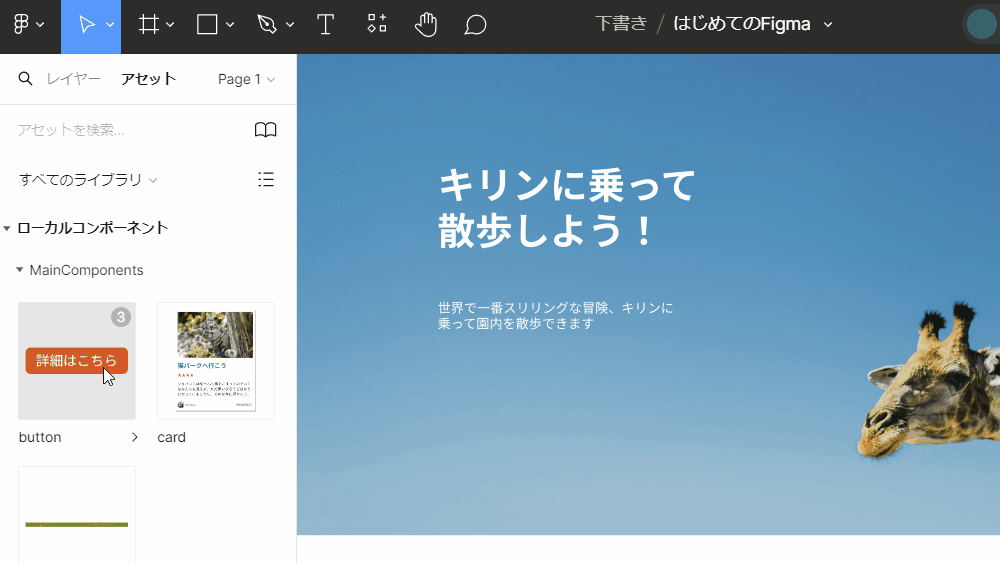
Task: Switch to the レイヤー tab
Action: coord(73,78)
